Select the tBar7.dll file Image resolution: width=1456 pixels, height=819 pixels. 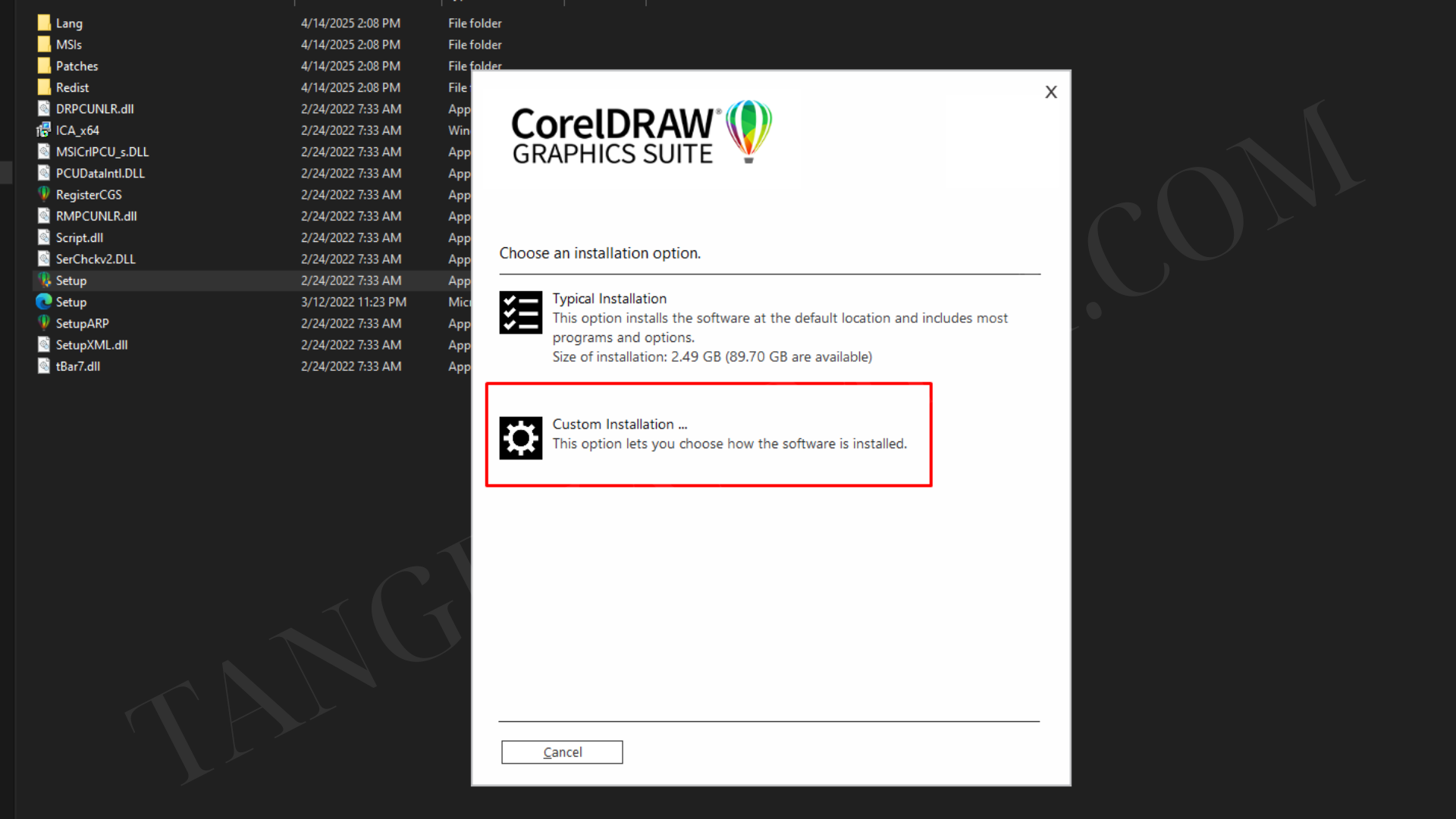(77, 366)
